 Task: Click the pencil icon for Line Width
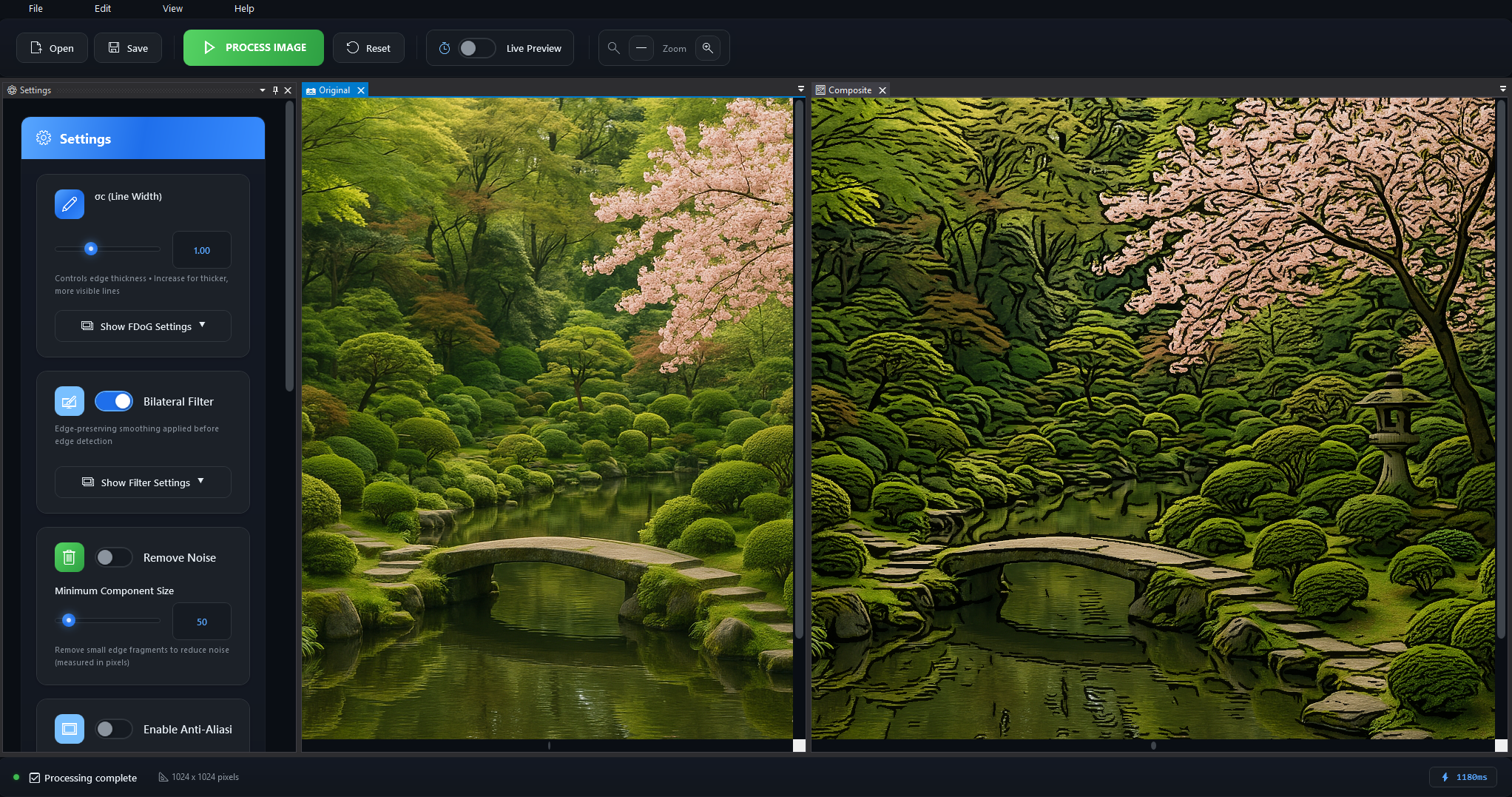tap(69, 204)
